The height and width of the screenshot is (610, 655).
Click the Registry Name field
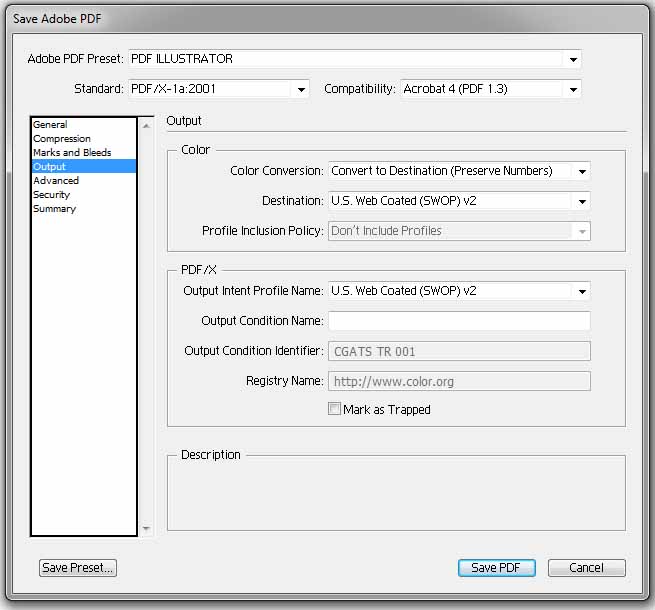click(459, 381)
